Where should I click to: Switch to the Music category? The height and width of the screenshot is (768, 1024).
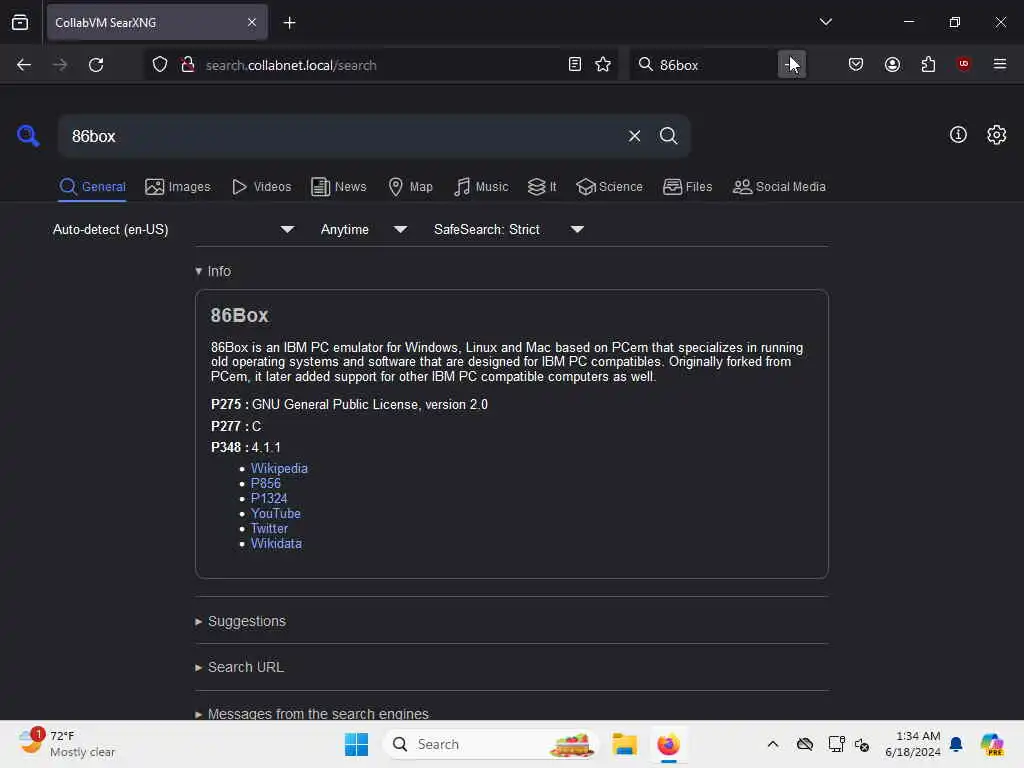481,187
